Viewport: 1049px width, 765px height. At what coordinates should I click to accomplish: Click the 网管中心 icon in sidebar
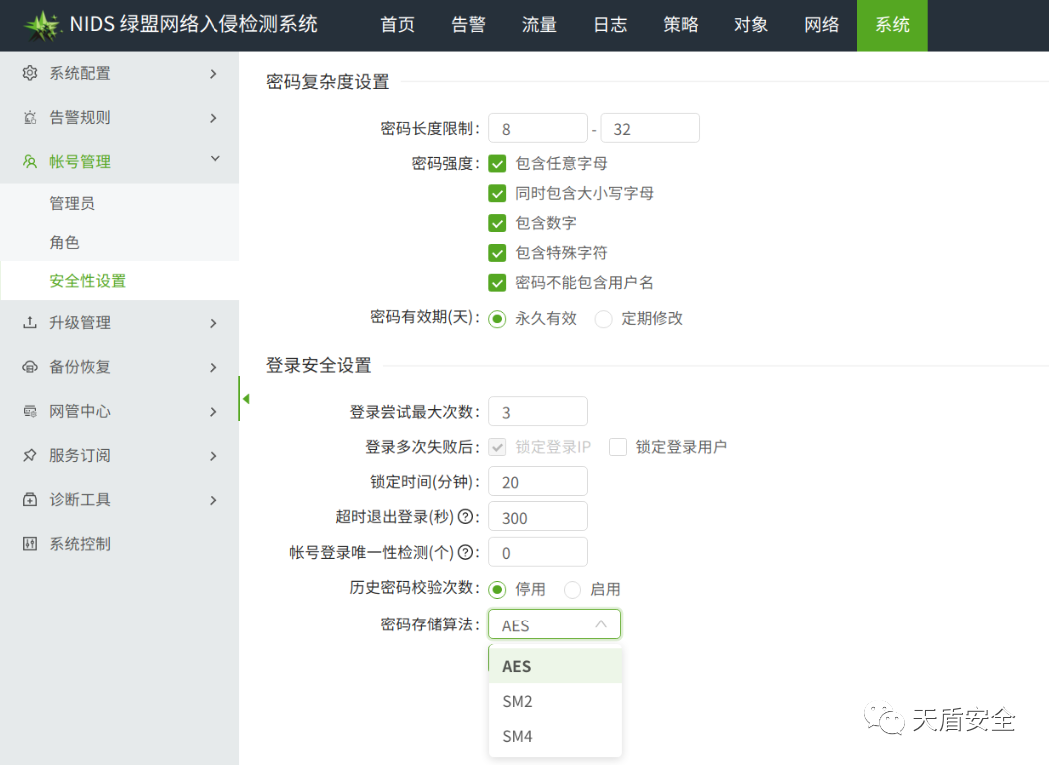tap(30, 411)
